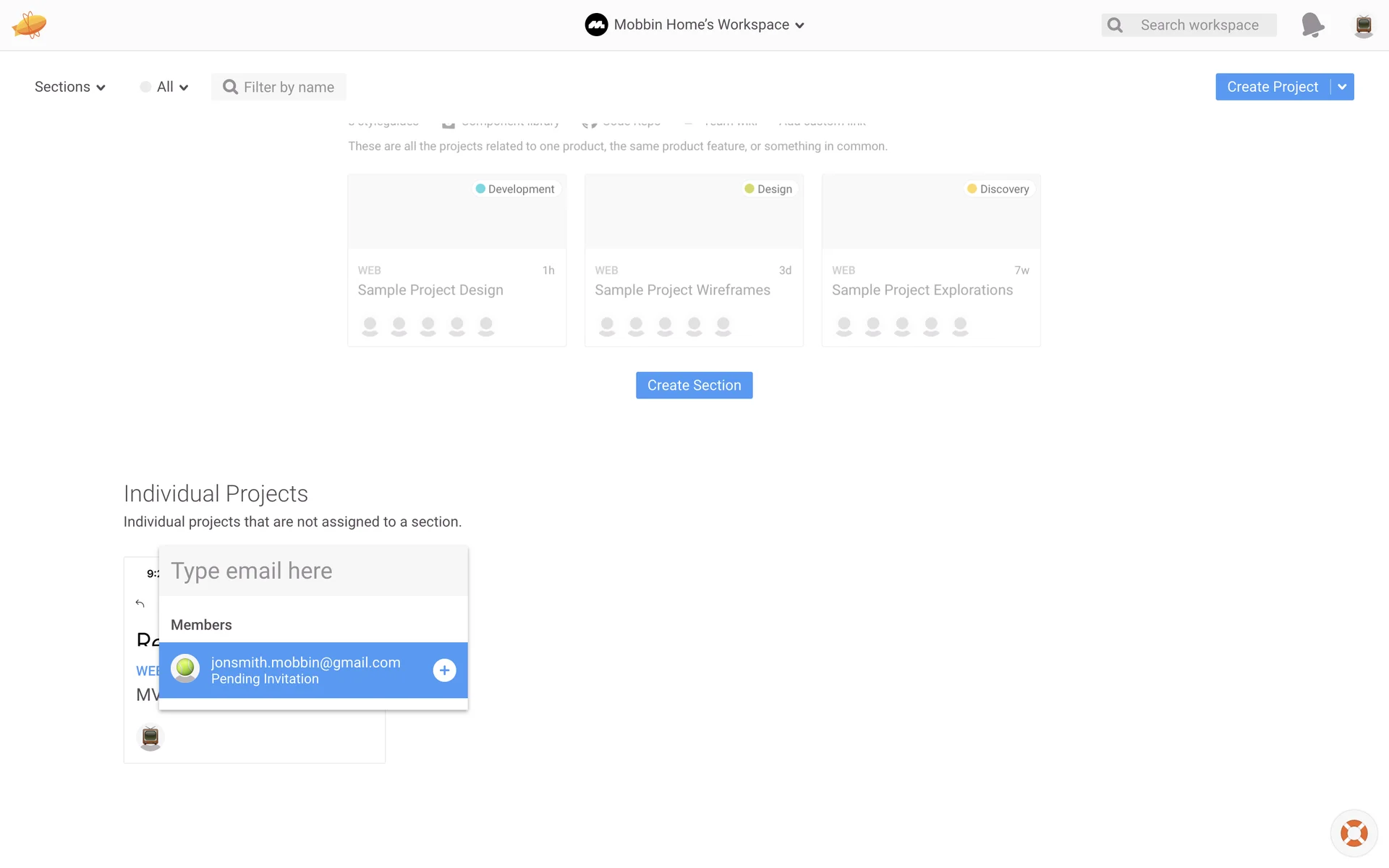The width and height of the screenshot is (1389, 868).
Task: Click the green avatar of the pending invitee
Action: pyautogui.click(x=185, y=668)
